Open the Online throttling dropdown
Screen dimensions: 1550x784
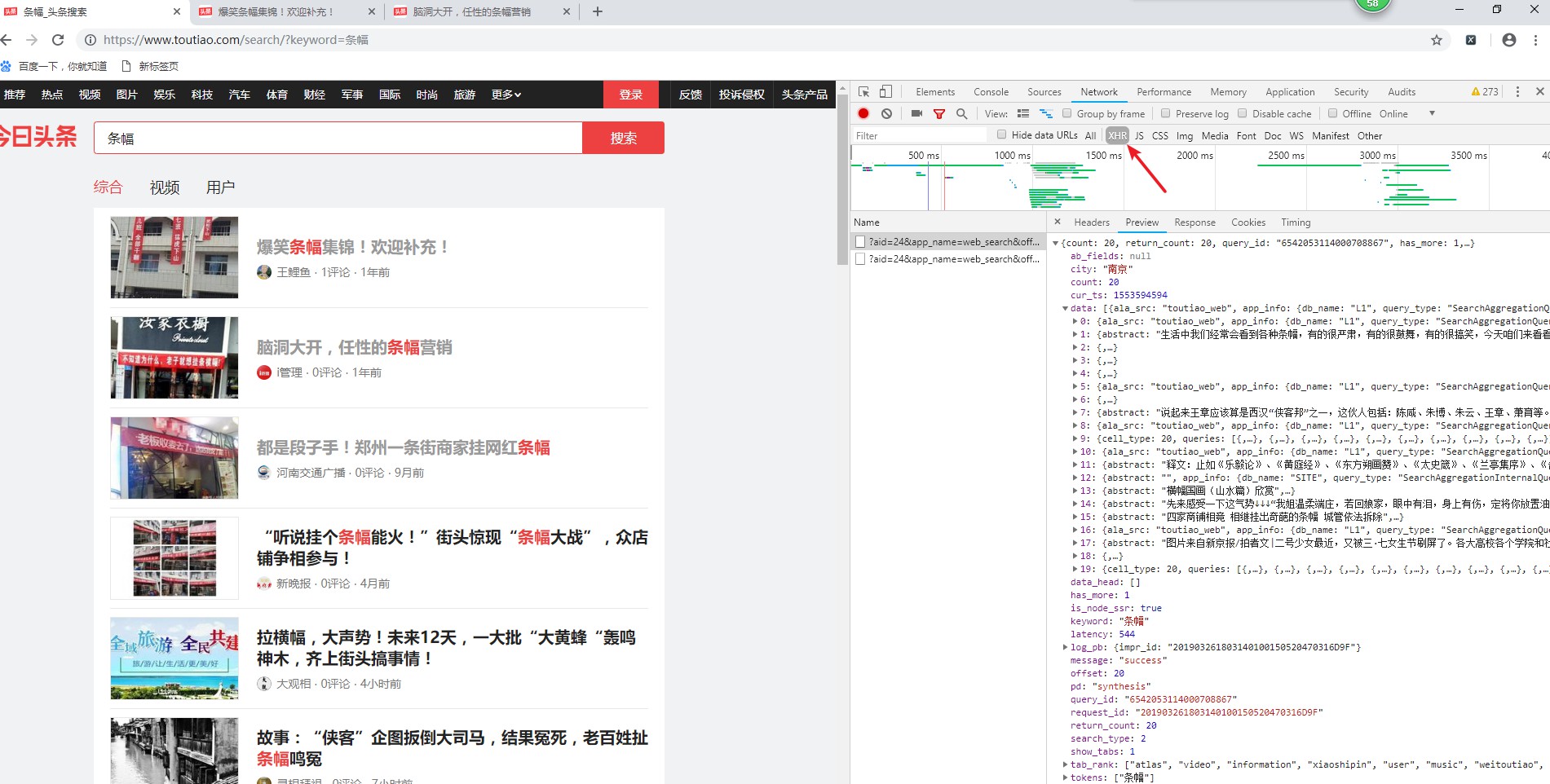(x=1406, y=113)
